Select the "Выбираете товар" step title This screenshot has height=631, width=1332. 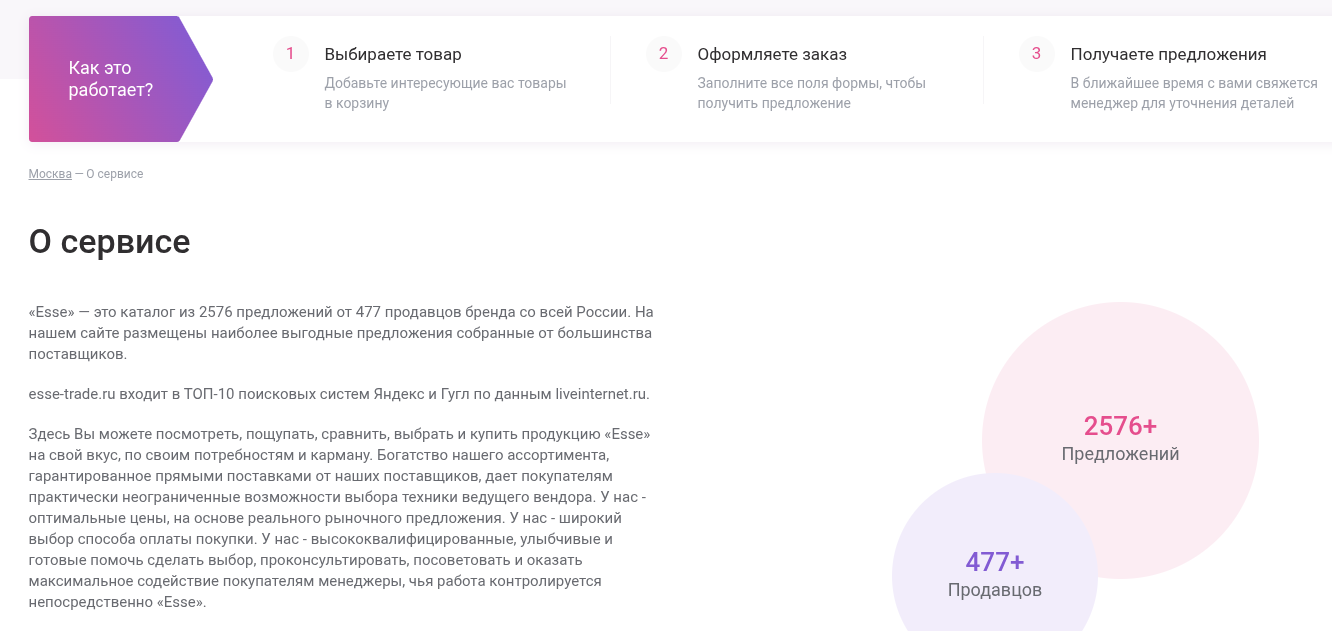(x=393, y=54)
